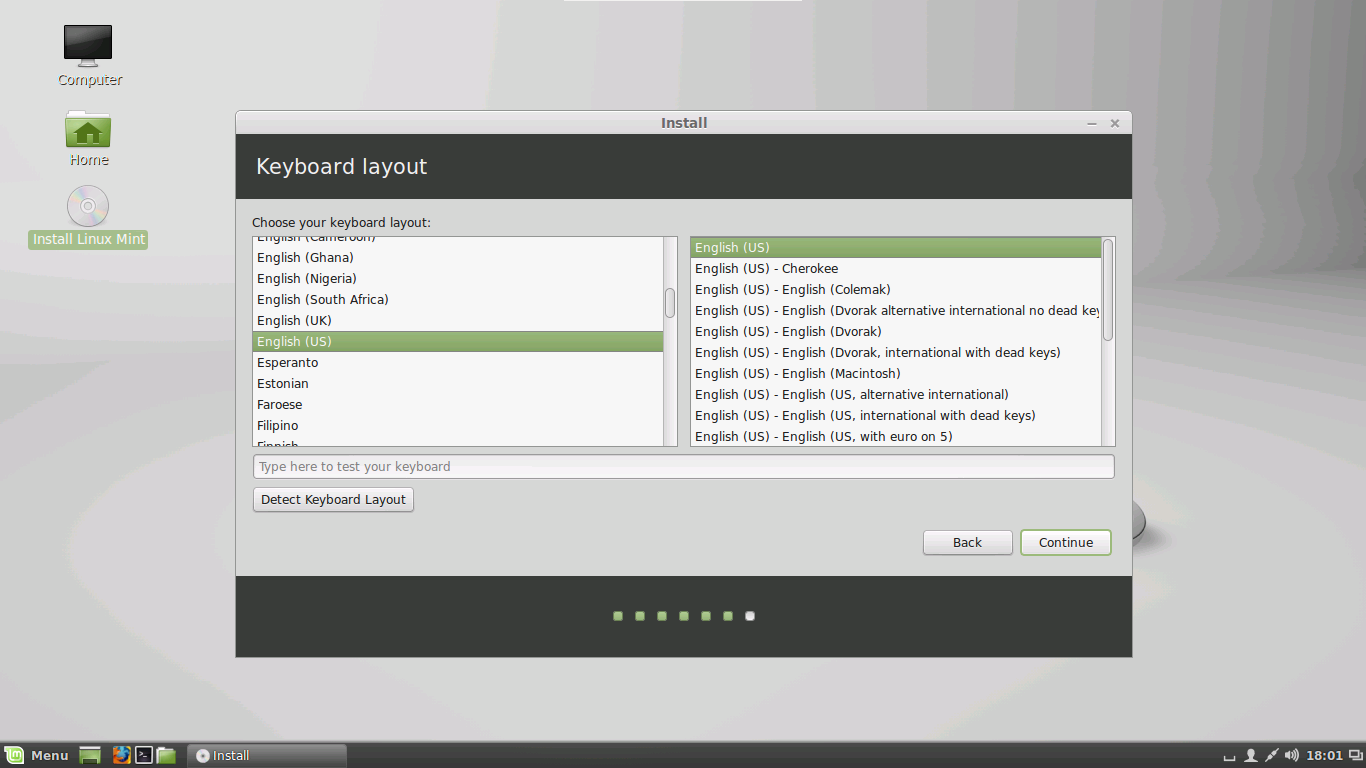The width and height of the screenshot is (1366, 768).
Task: Open the file manager folder icon in the panel
Action: (x=166, y=755)
